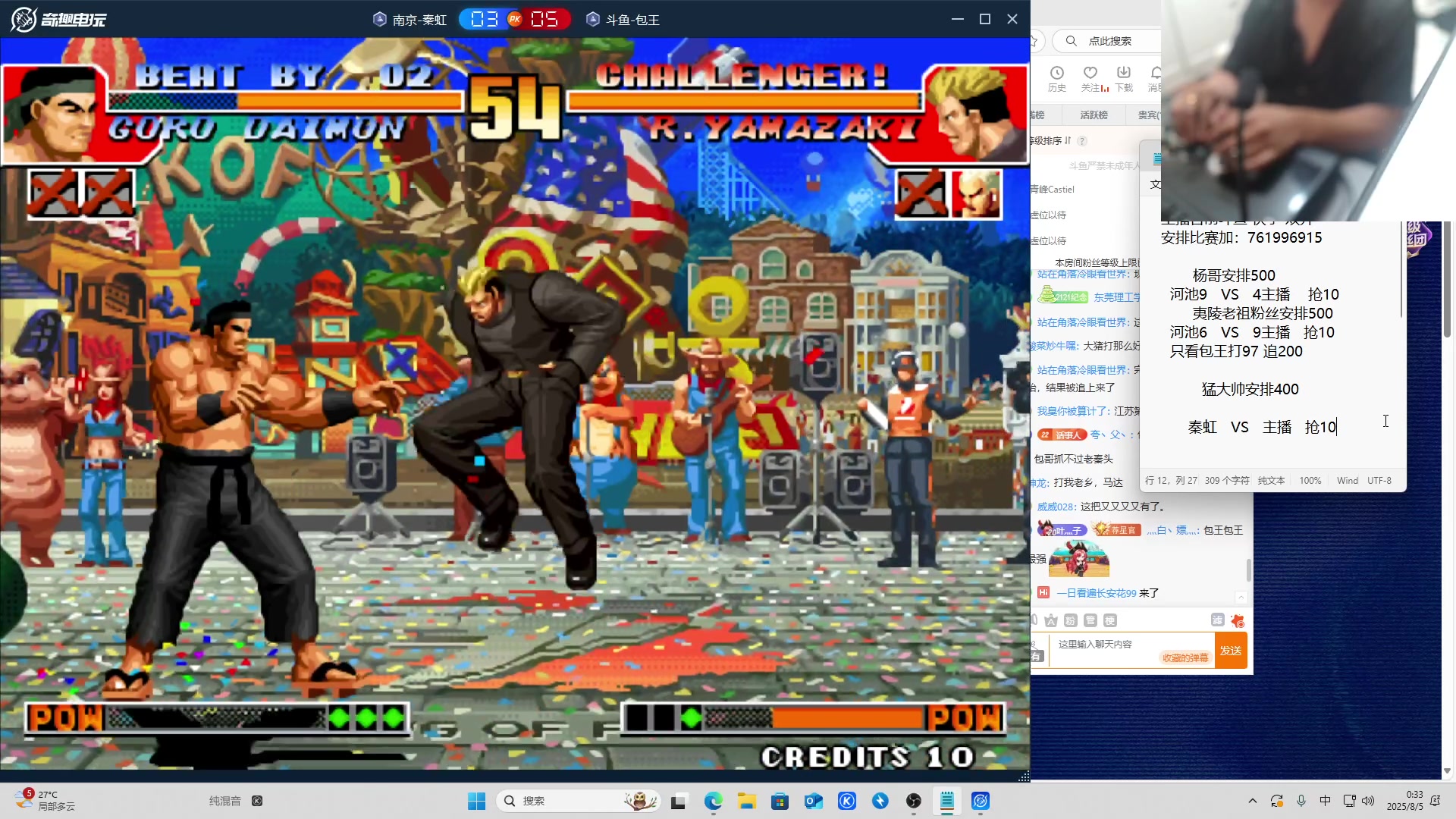Image resolution: width=1456 pixels, height=819 pixels.
Task: Click the 纯混音 label on taskbar
Action: (224, 801)
